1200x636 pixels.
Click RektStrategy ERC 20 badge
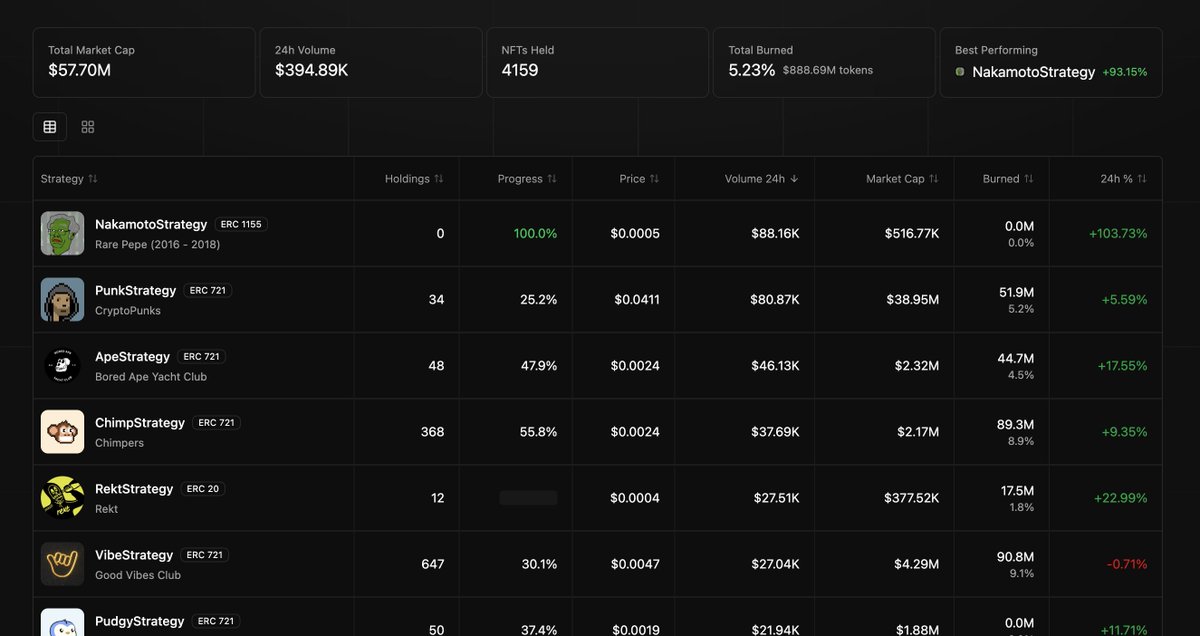click(x=203, y=488)
